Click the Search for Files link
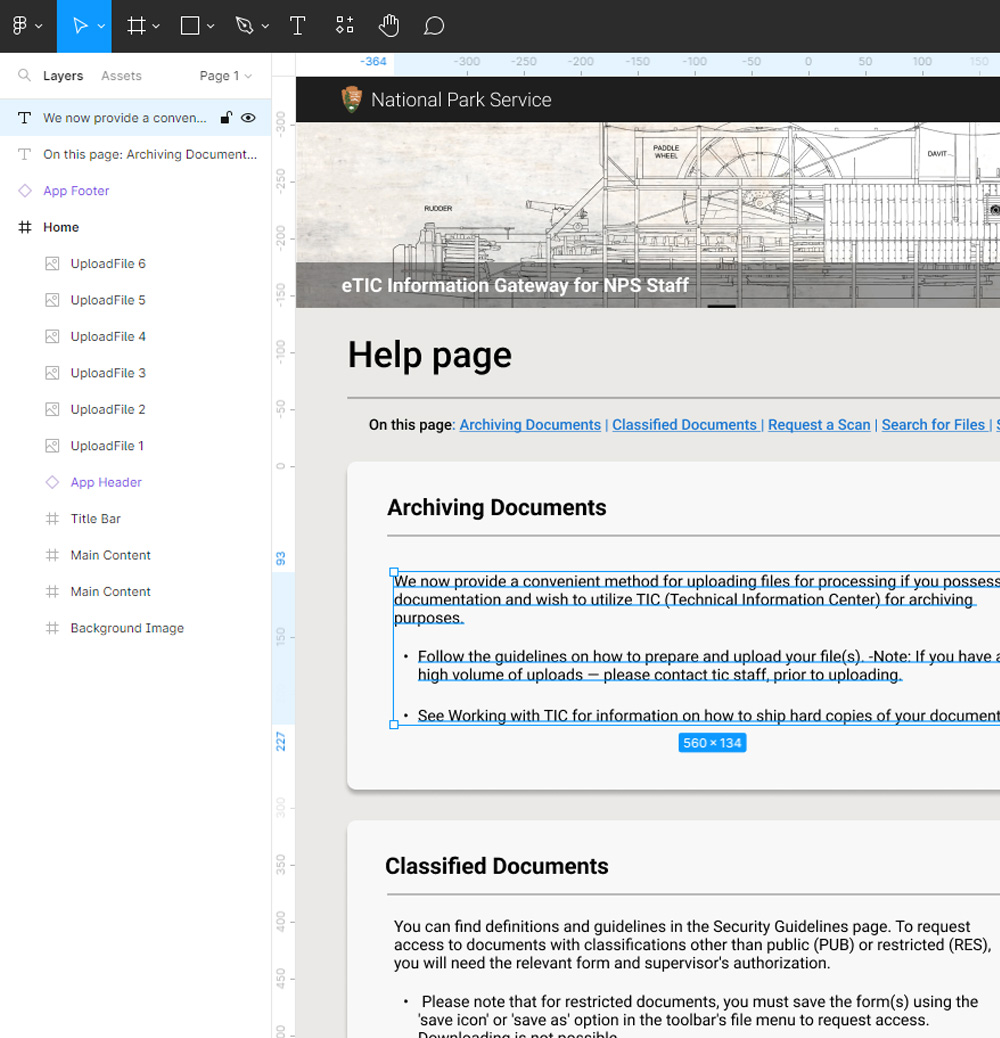The height and width of the screenshot is (1038, 1000). coord(933,425)
